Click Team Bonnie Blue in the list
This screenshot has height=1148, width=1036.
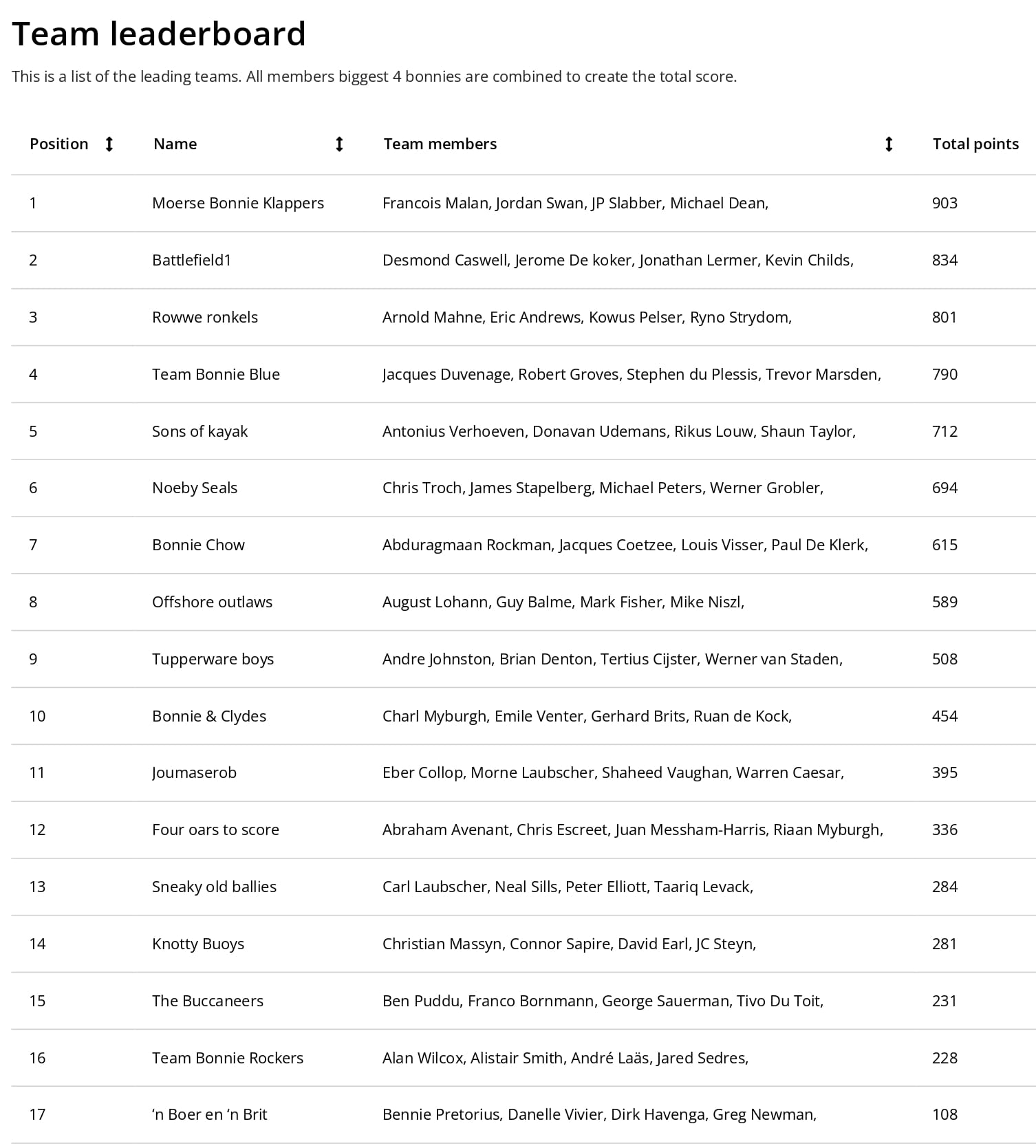tap(216, 374)
